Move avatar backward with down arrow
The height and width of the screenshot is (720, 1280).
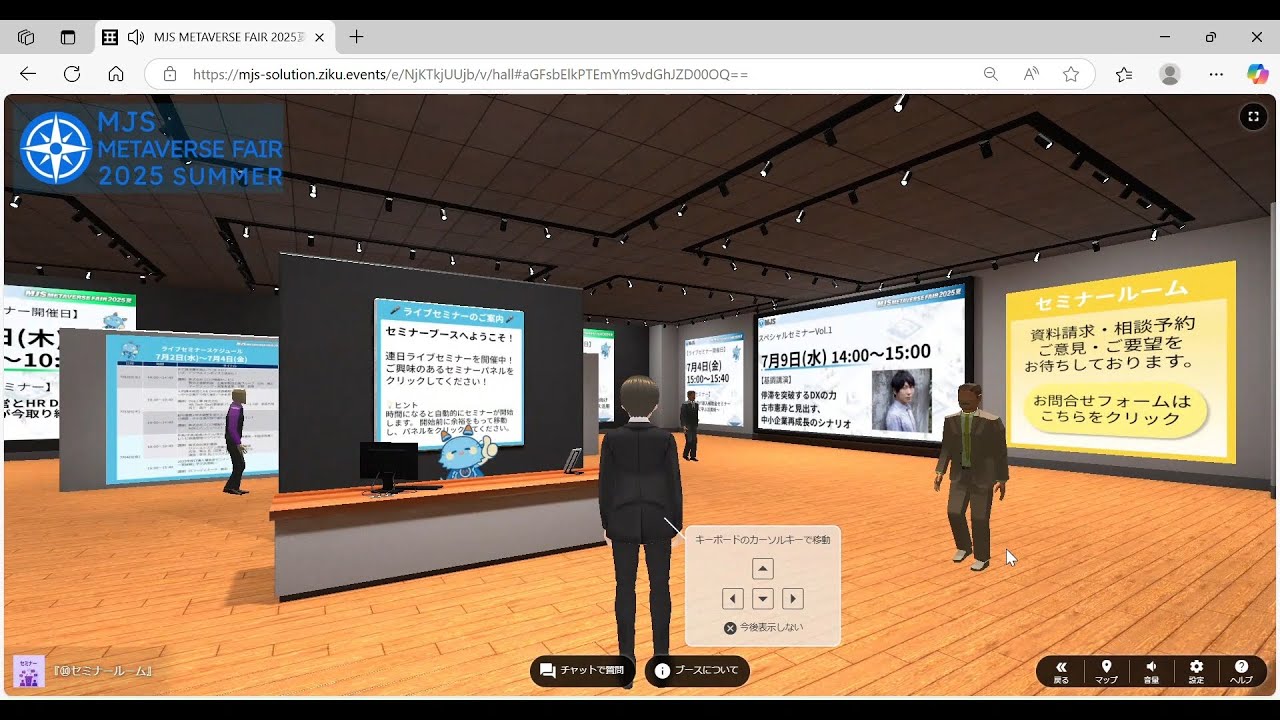click(x=763, y=599)
